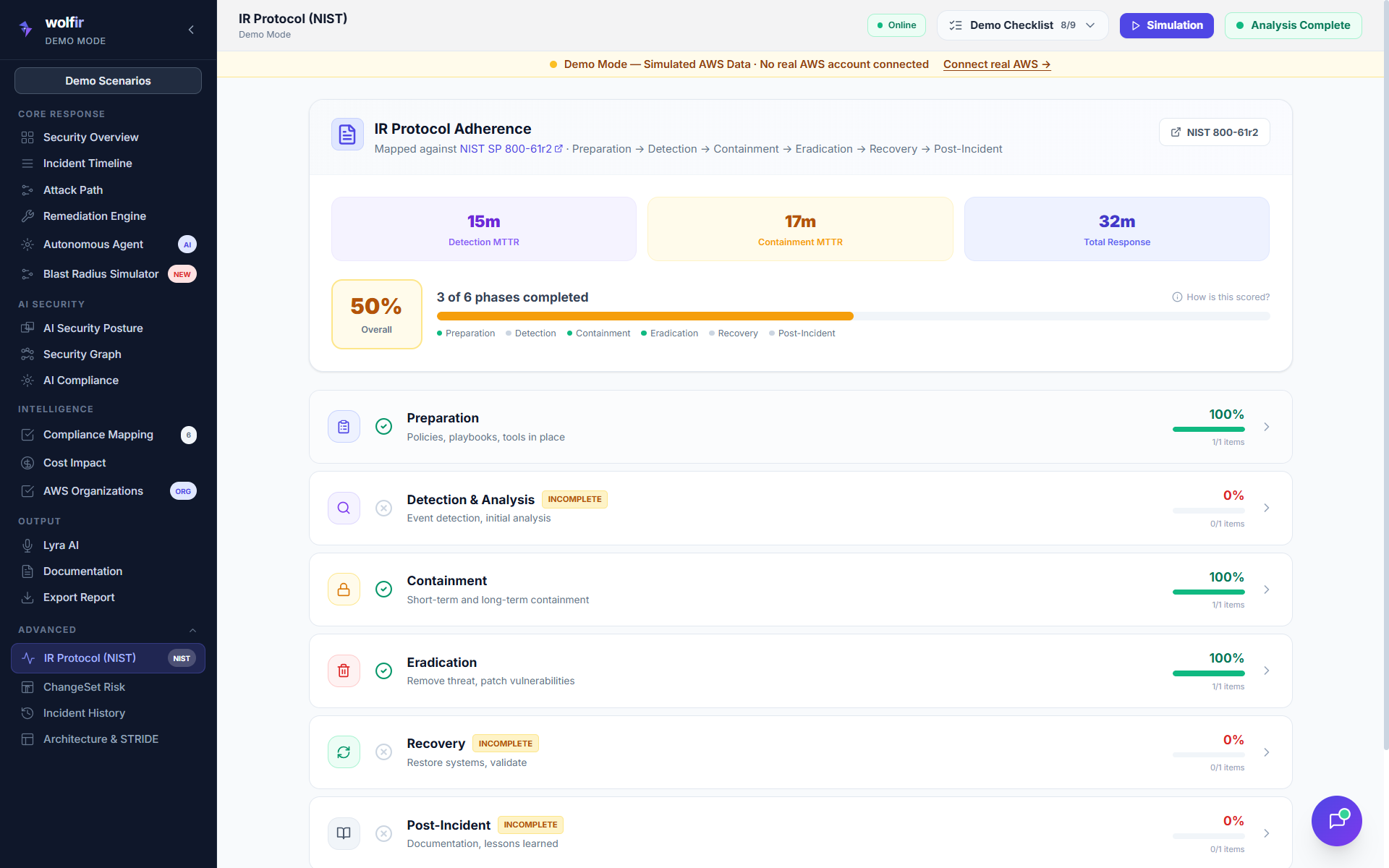This screenshot has height=868, width=1389.
Task: Click the Preparation completed check circle
Action: click(384, 427)
